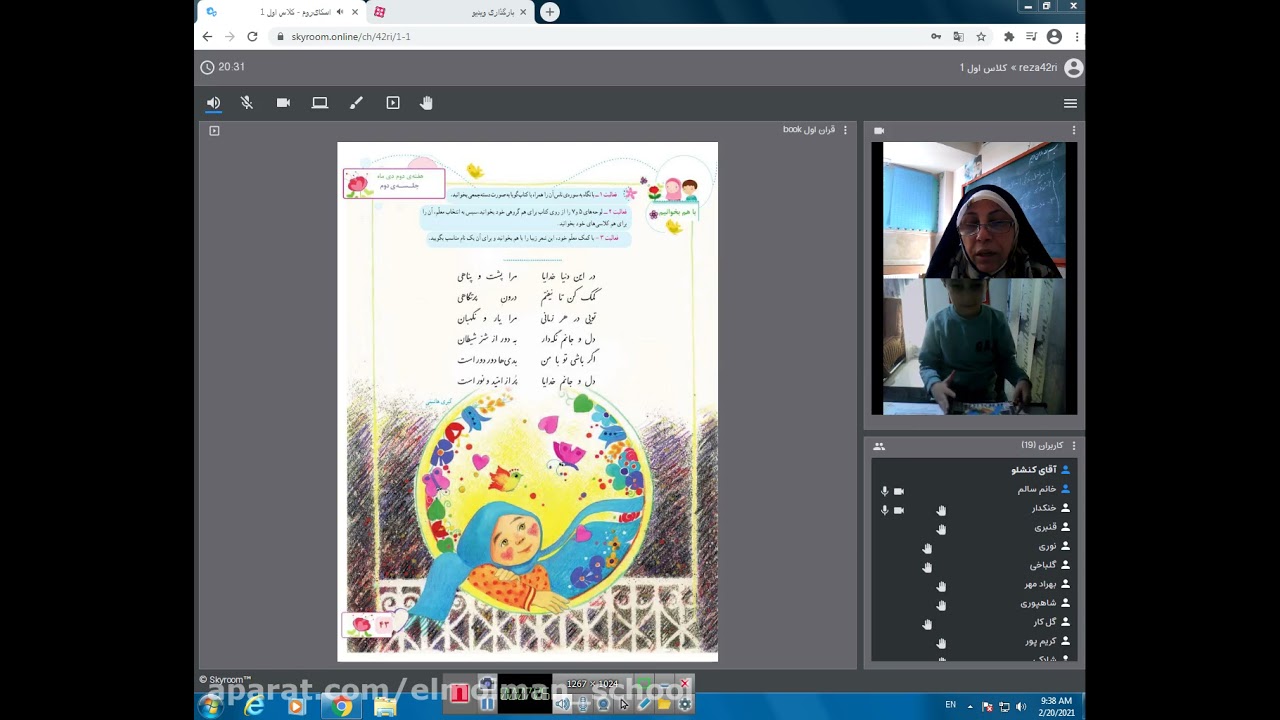
Task: Start screen sharing with the laptop icon
Action: [x=320, y=103]
